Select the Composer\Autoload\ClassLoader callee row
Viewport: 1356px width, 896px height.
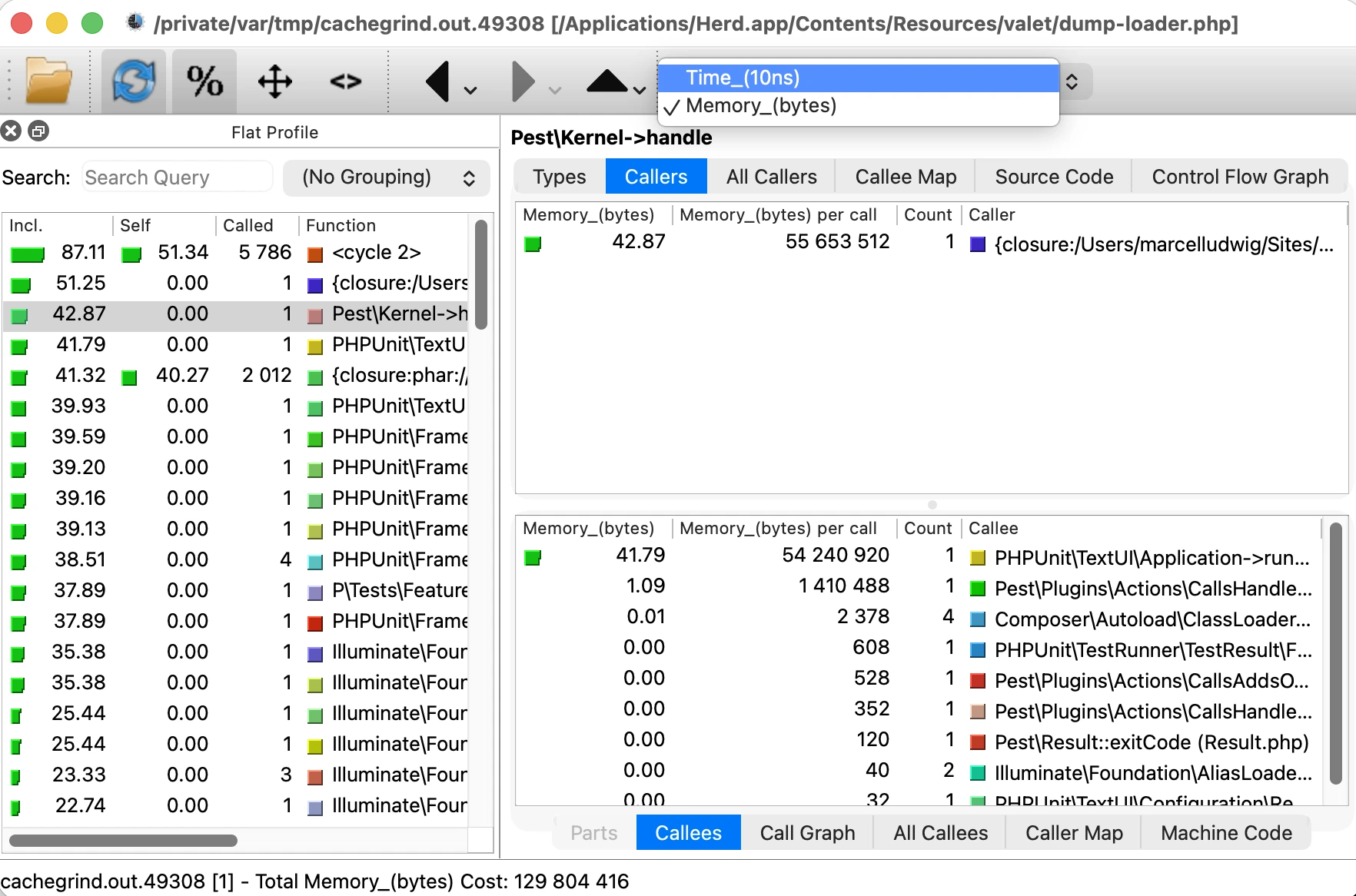(919, 619)
